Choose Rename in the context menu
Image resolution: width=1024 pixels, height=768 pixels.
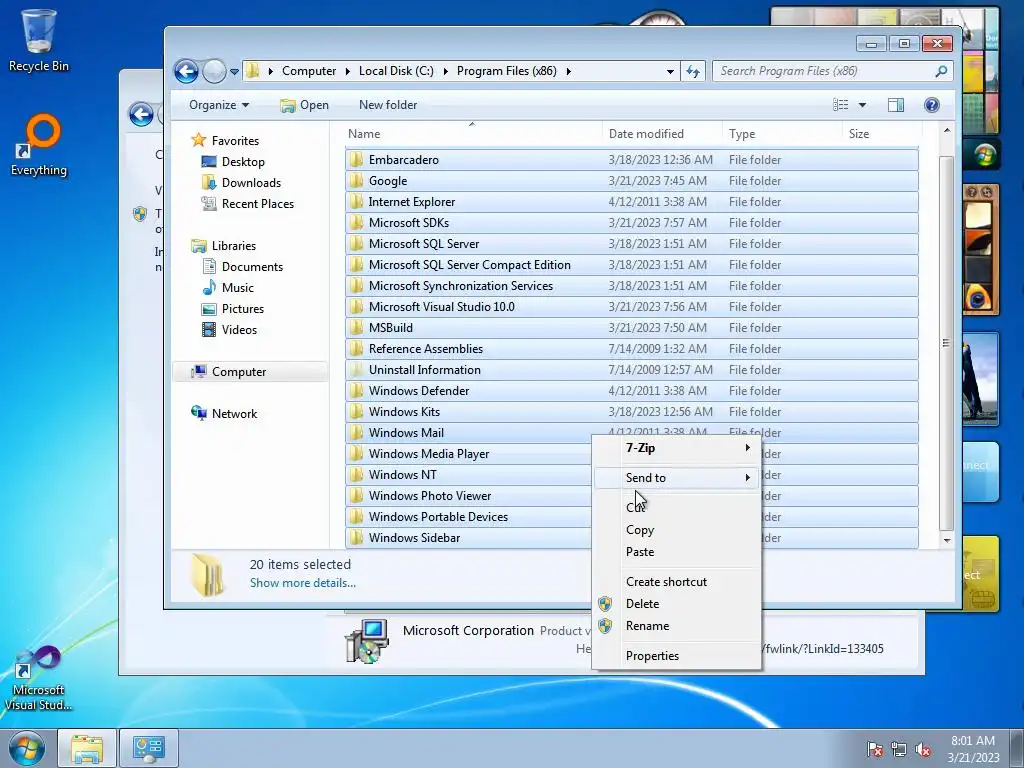[x=677, y=626]
